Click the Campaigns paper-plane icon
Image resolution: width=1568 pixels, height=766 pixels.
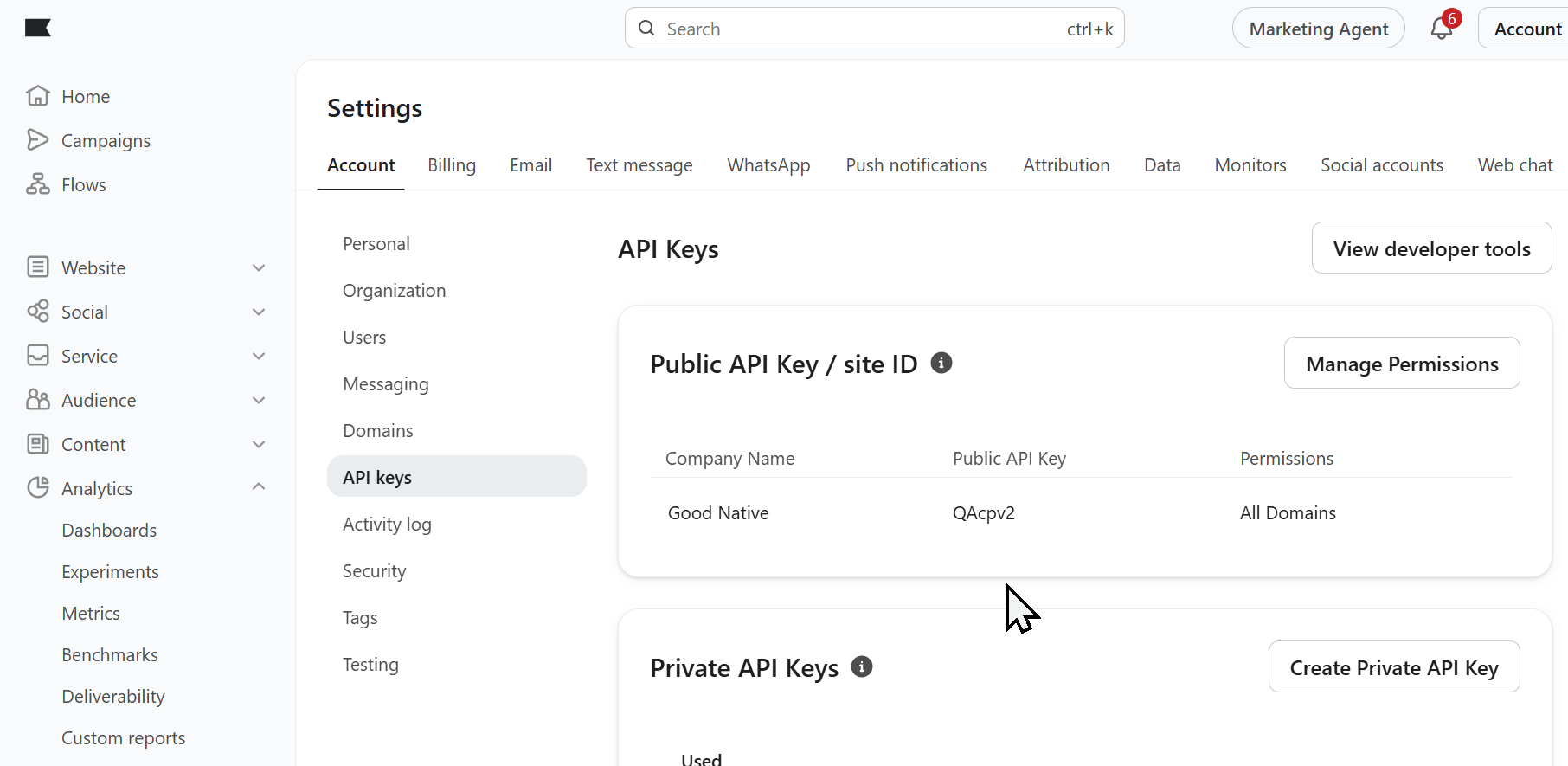click(38, 140)
